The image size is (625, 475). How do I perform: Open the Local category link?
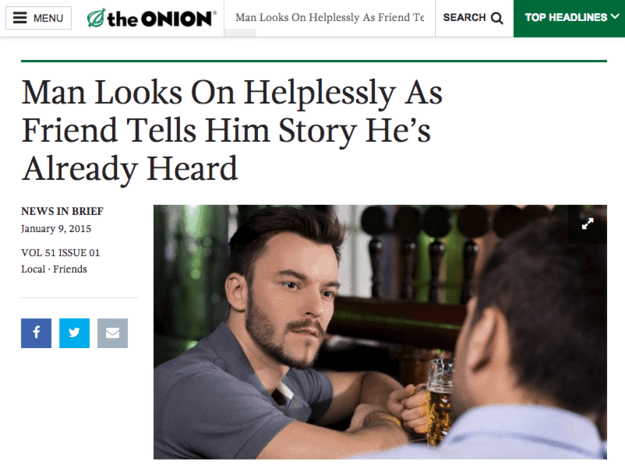click(33, 269)
